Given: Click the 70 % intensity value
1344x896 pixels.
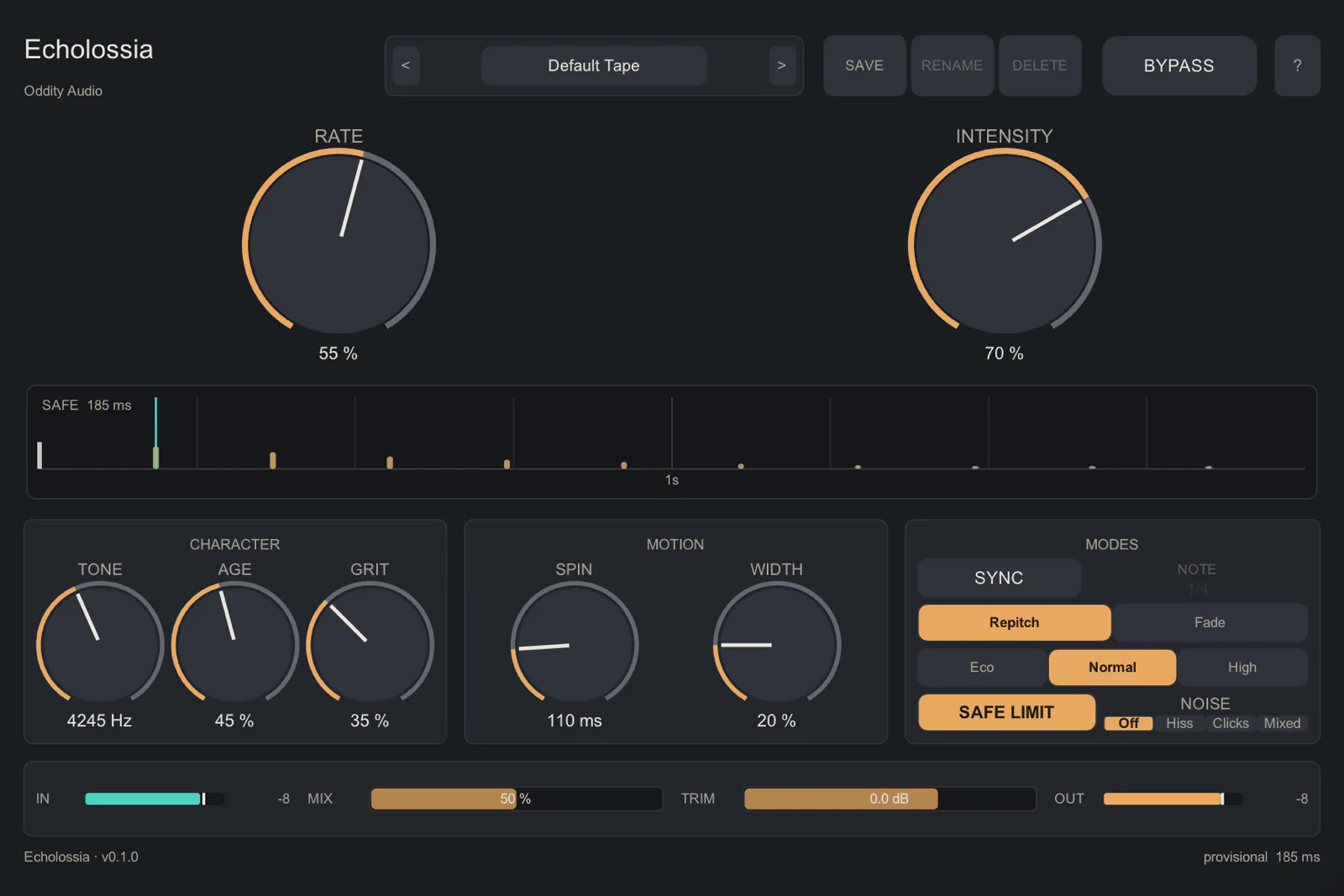Looking at the screenshot, I should pos(1005,354).
